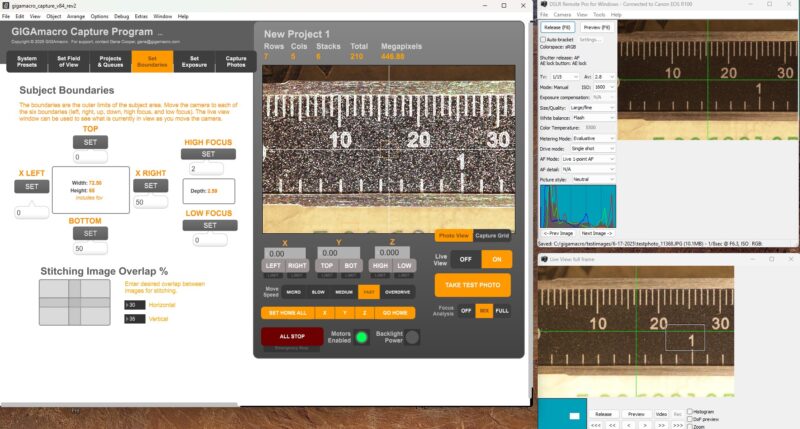
Task: Switch to the Capture Grid view
Action: pos(492,236)
